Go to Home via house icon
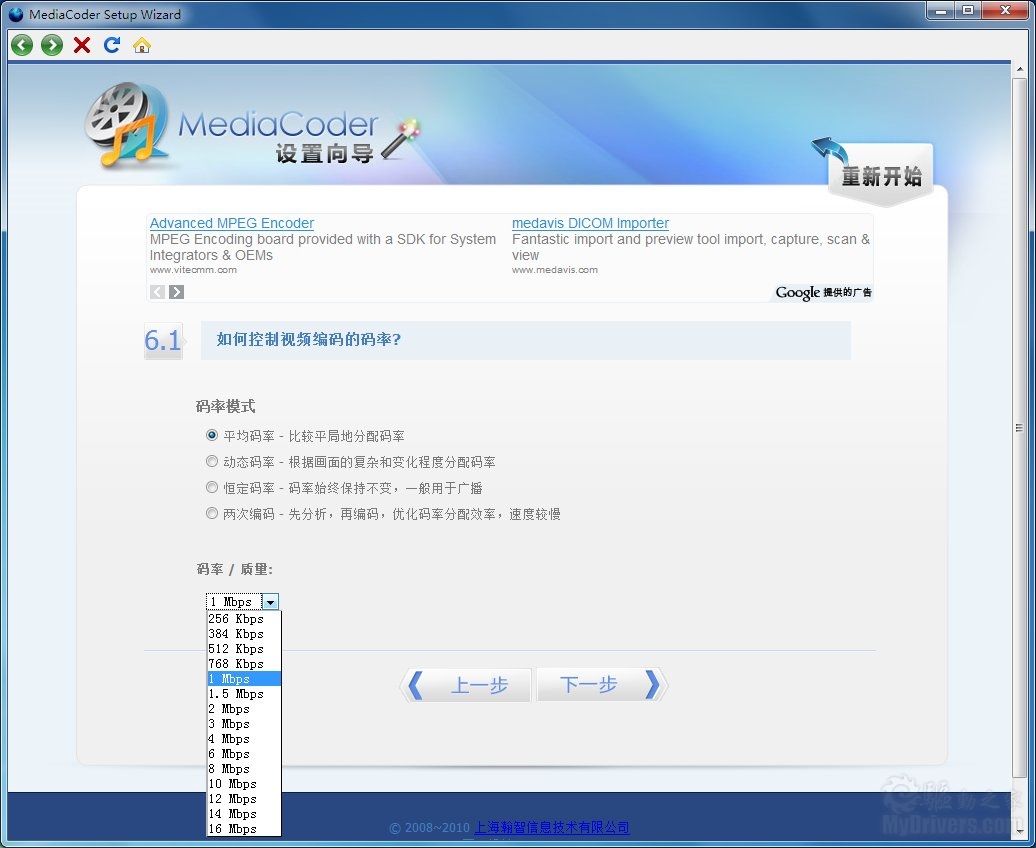This screenshot has width=1036, height=848. [x=142, y=45]
